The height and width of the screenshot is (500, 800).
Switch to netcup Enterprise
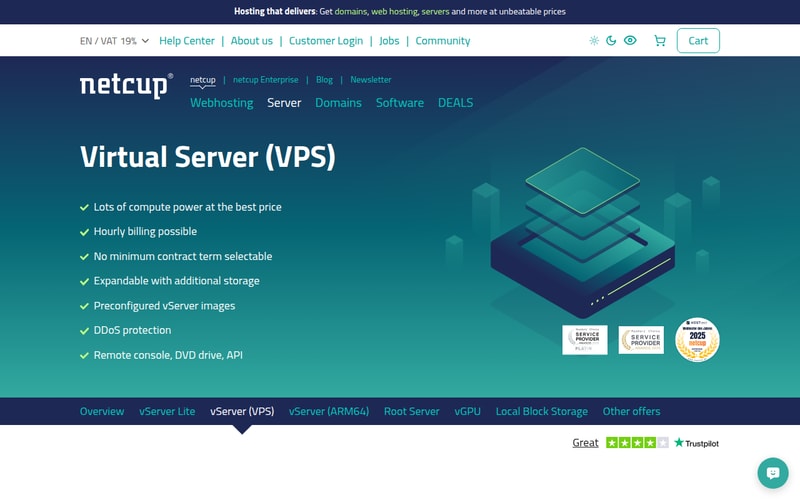tap(265, 80)
